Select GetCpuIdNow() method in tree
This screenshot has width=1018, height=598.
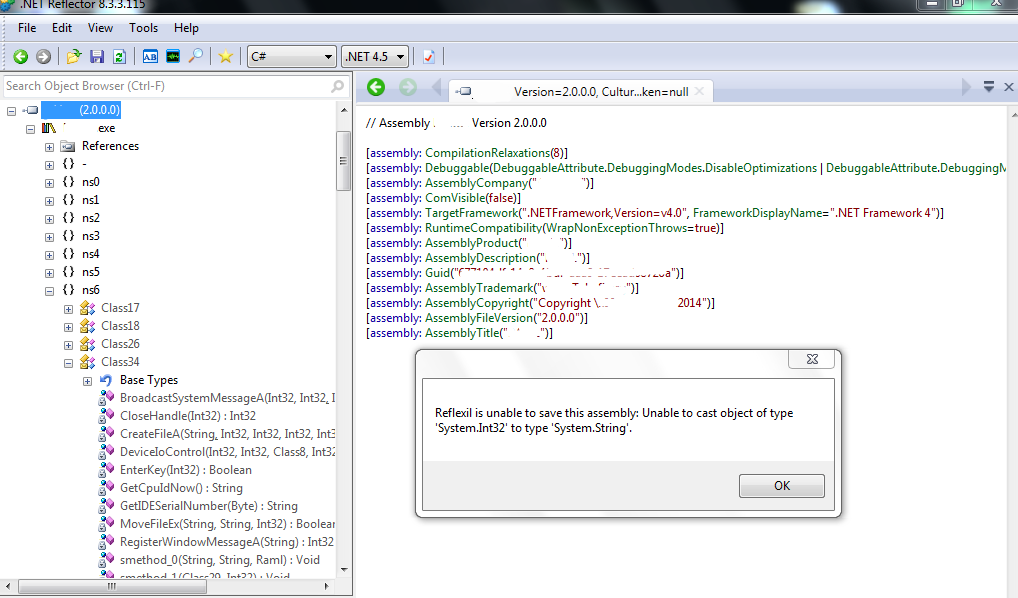tap(180, 488)
